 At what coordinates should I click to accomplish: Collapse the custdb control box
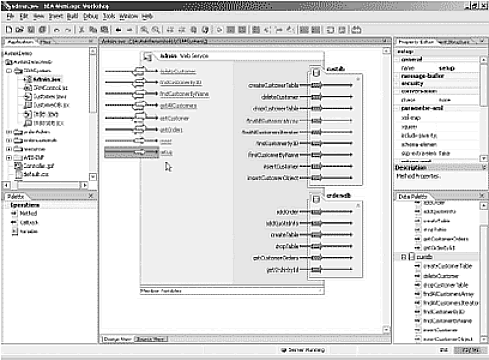pos(358,79)
